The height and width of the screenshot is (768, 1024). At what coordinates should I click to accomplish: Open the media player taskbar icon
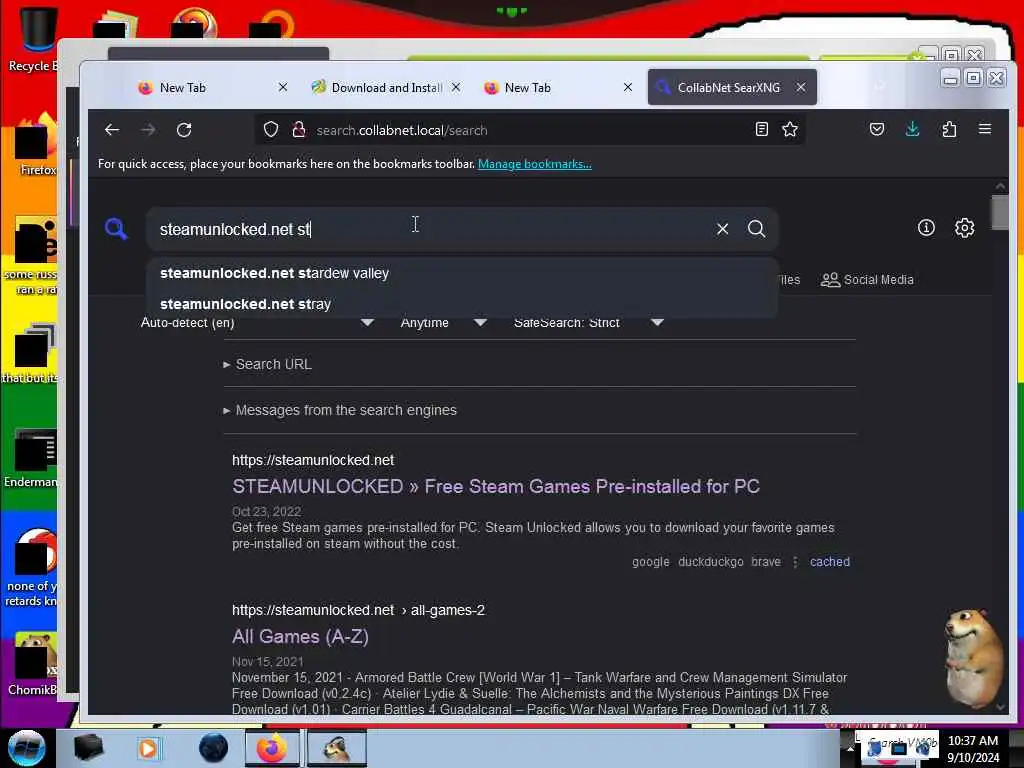coord(149,748)
